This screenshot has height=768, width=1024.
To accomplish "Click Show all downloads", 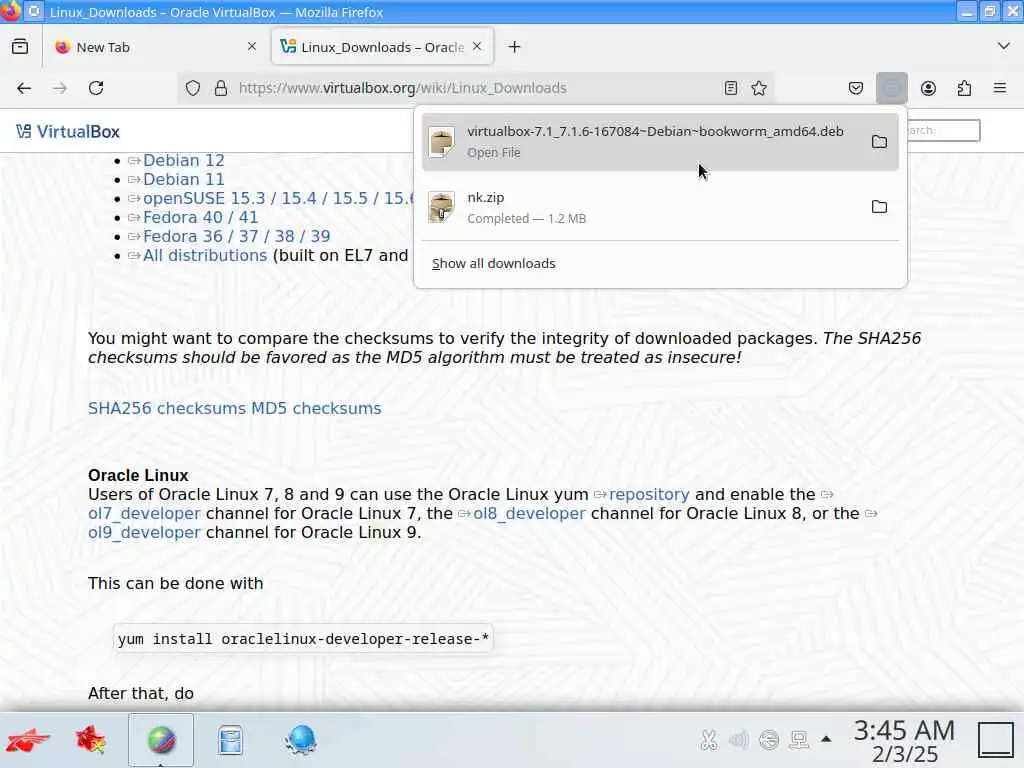I will 494,263.
